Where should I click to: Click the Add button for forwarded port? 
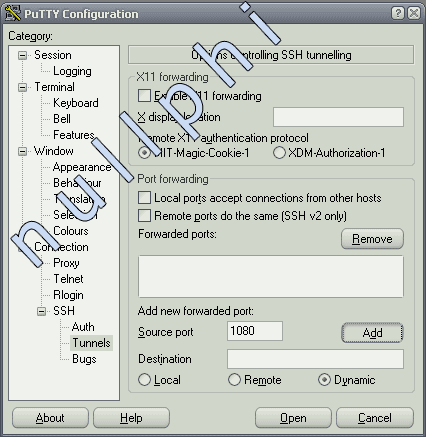372,333
